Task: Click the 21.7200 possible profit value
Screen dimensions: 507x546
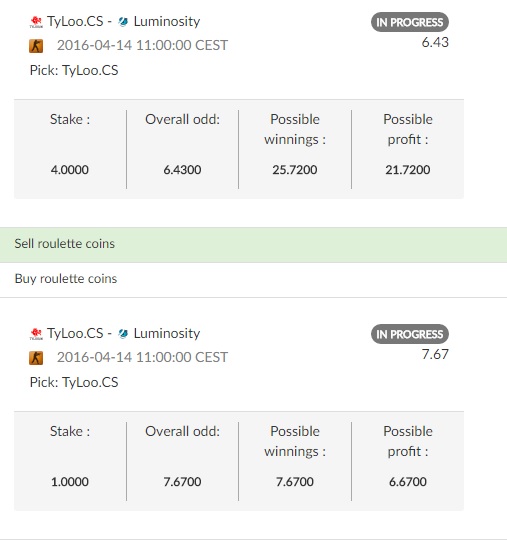Action: click(x=407, y=170)
